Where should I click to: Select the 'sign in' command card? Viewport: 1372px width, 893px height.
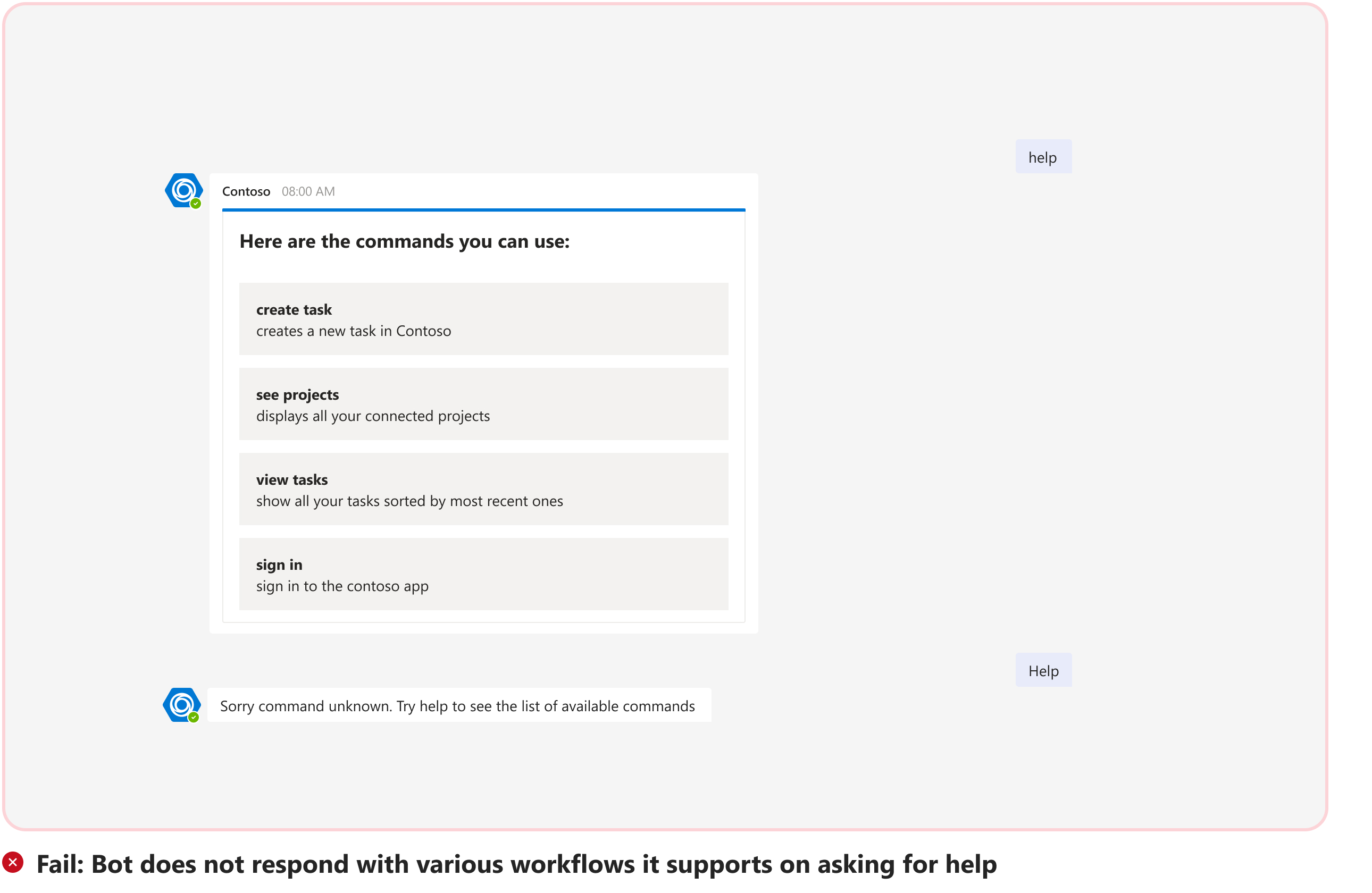point(484,575)
